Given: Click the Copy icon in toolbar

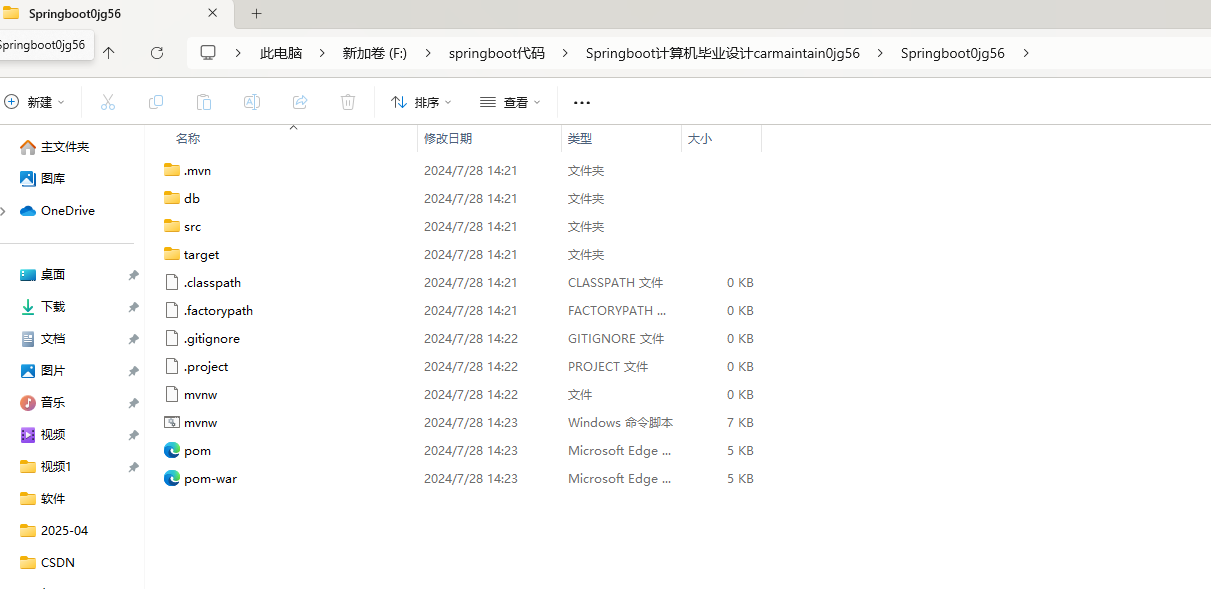Looking at the screenshot, I should (156, 102).
